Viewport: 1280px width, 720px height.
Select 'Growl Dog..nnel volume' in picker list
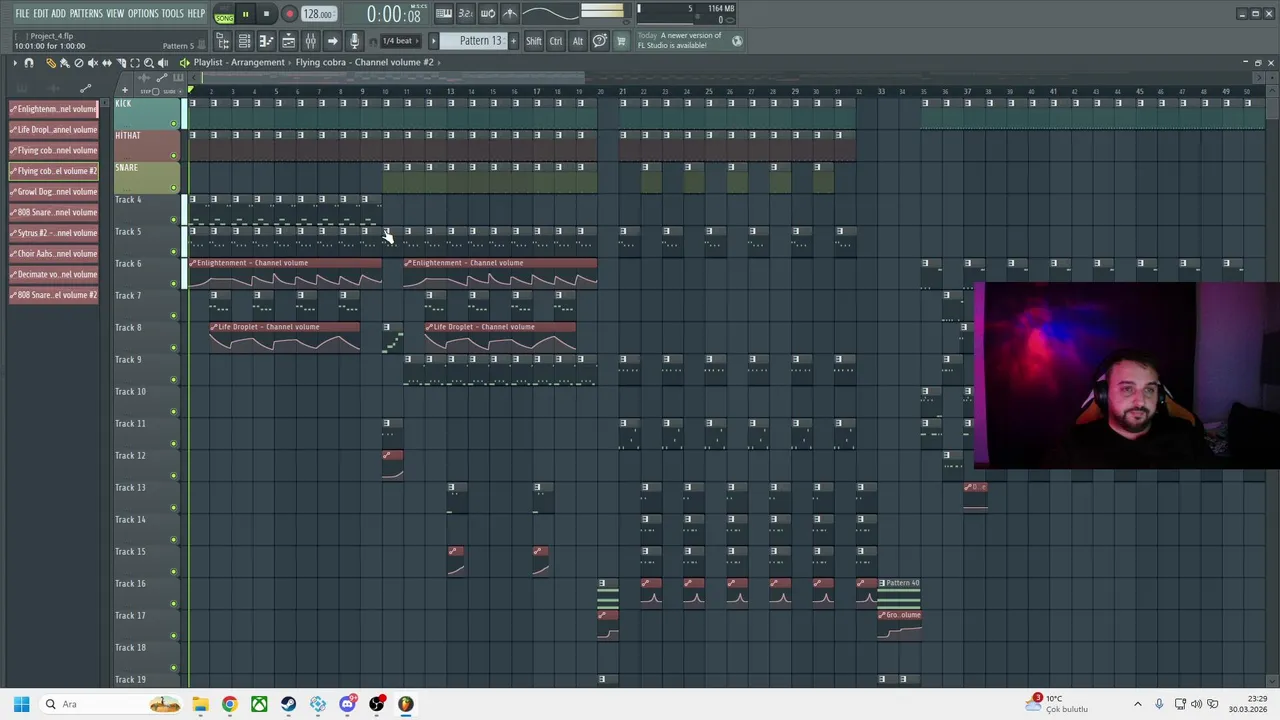[x=54, y=191]
